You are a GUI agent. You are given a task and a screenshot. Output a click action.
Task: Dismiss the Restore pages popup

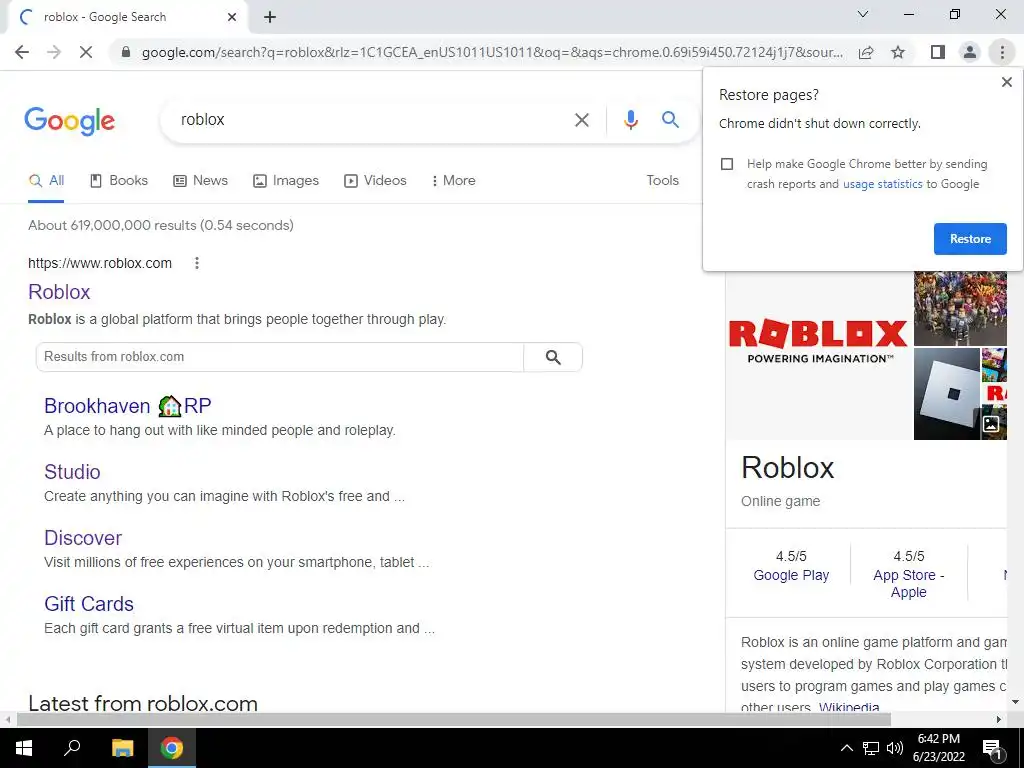point(1006,82)
